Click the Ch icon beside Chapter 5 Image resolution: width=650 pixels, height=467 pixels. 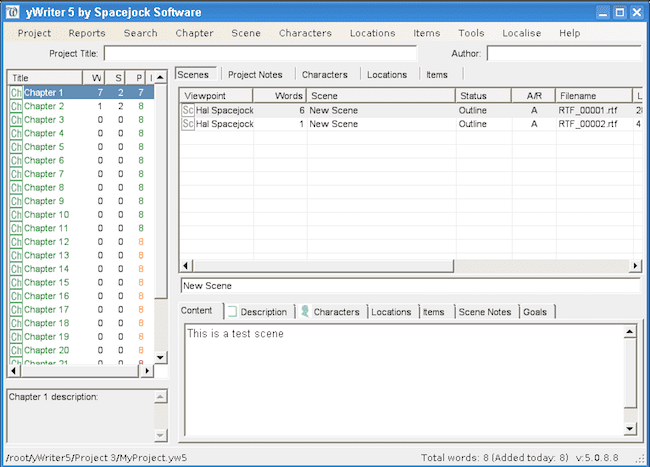(16, 147)
